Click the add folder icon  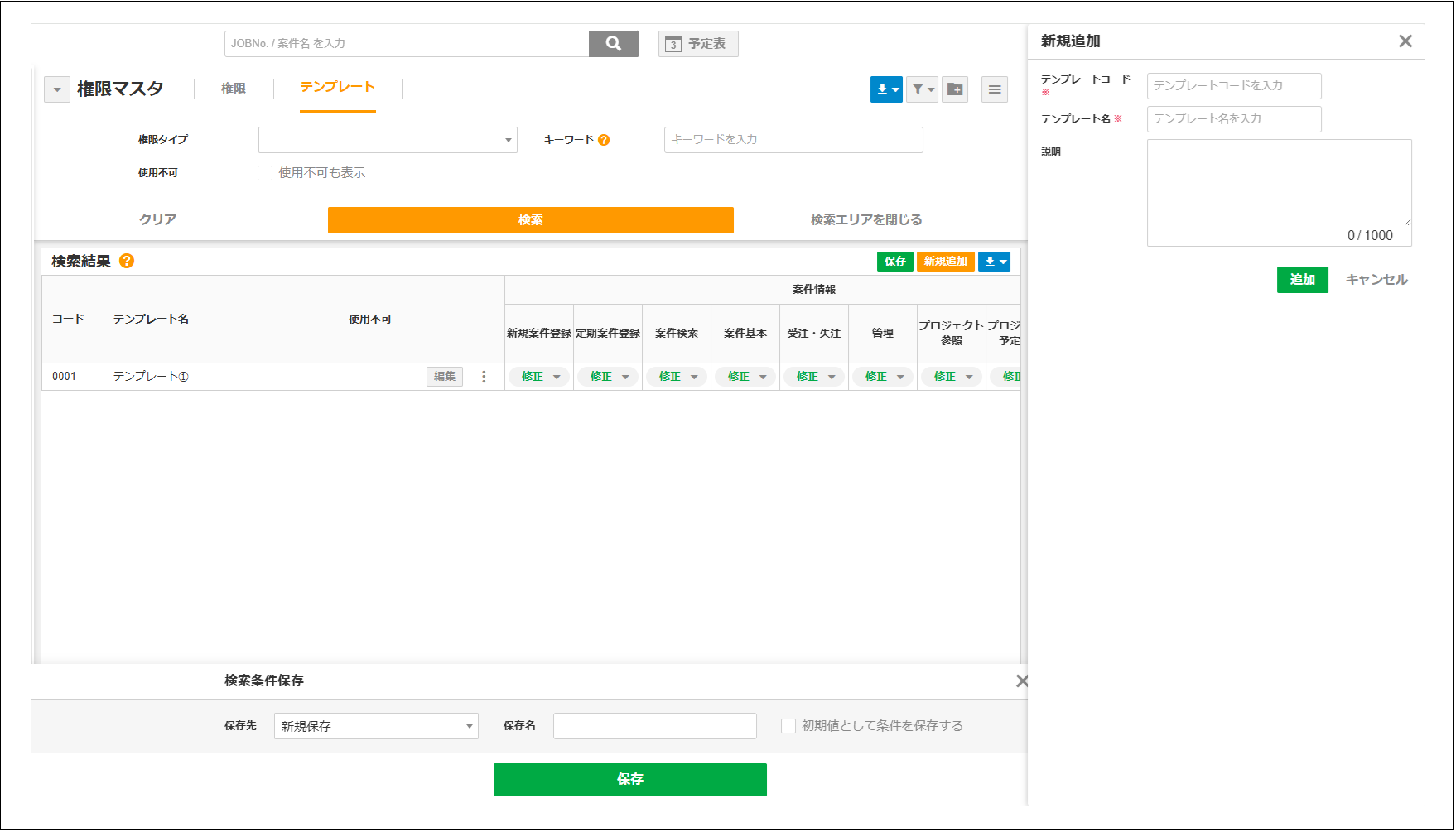point(955,89)
